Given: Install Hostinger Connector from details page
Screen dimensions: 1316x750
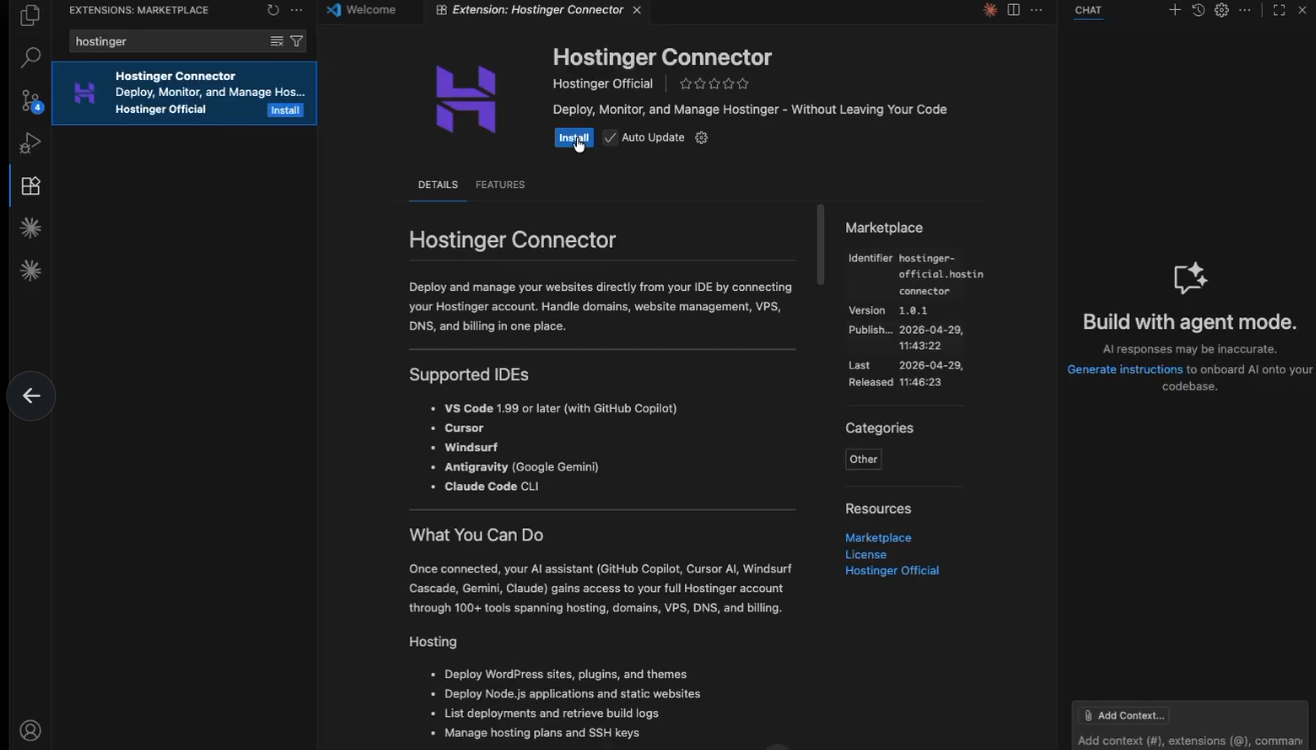Looking at the screenshot, I should click(574, 138).
